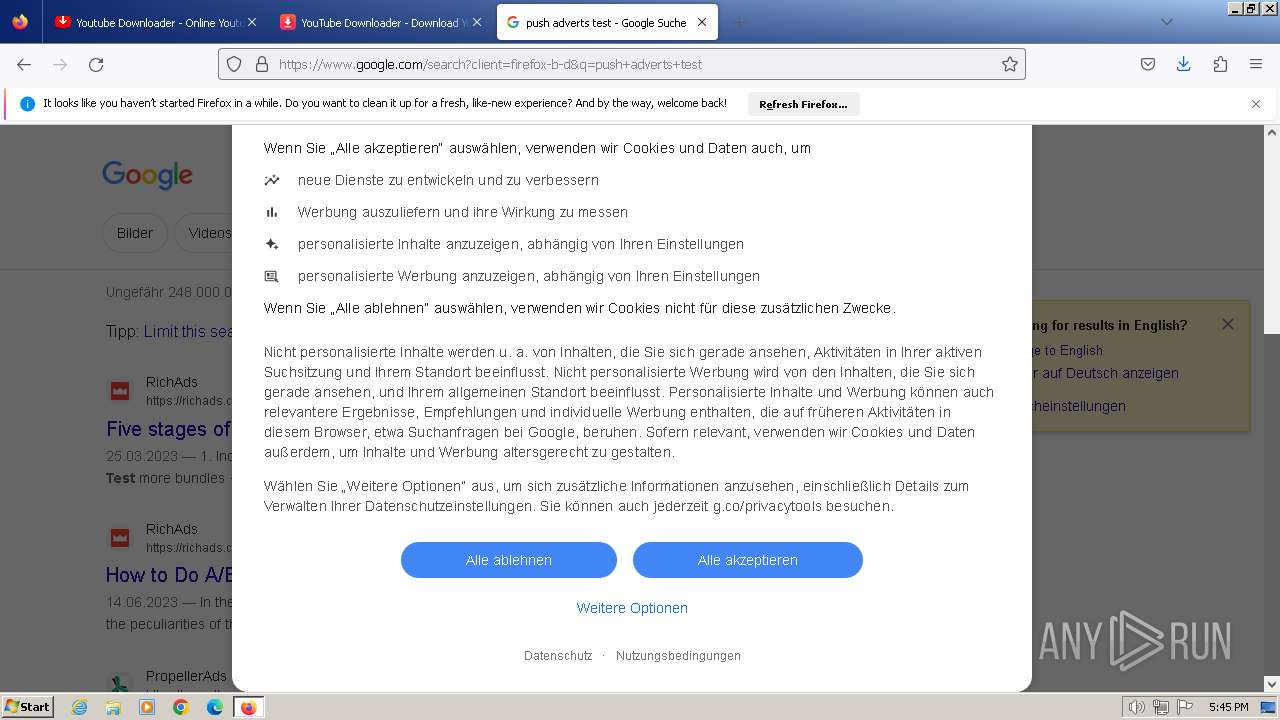Open the 'Nutzungsbedingungen' link
The image size is (1280, 720).
pos(678,656)
